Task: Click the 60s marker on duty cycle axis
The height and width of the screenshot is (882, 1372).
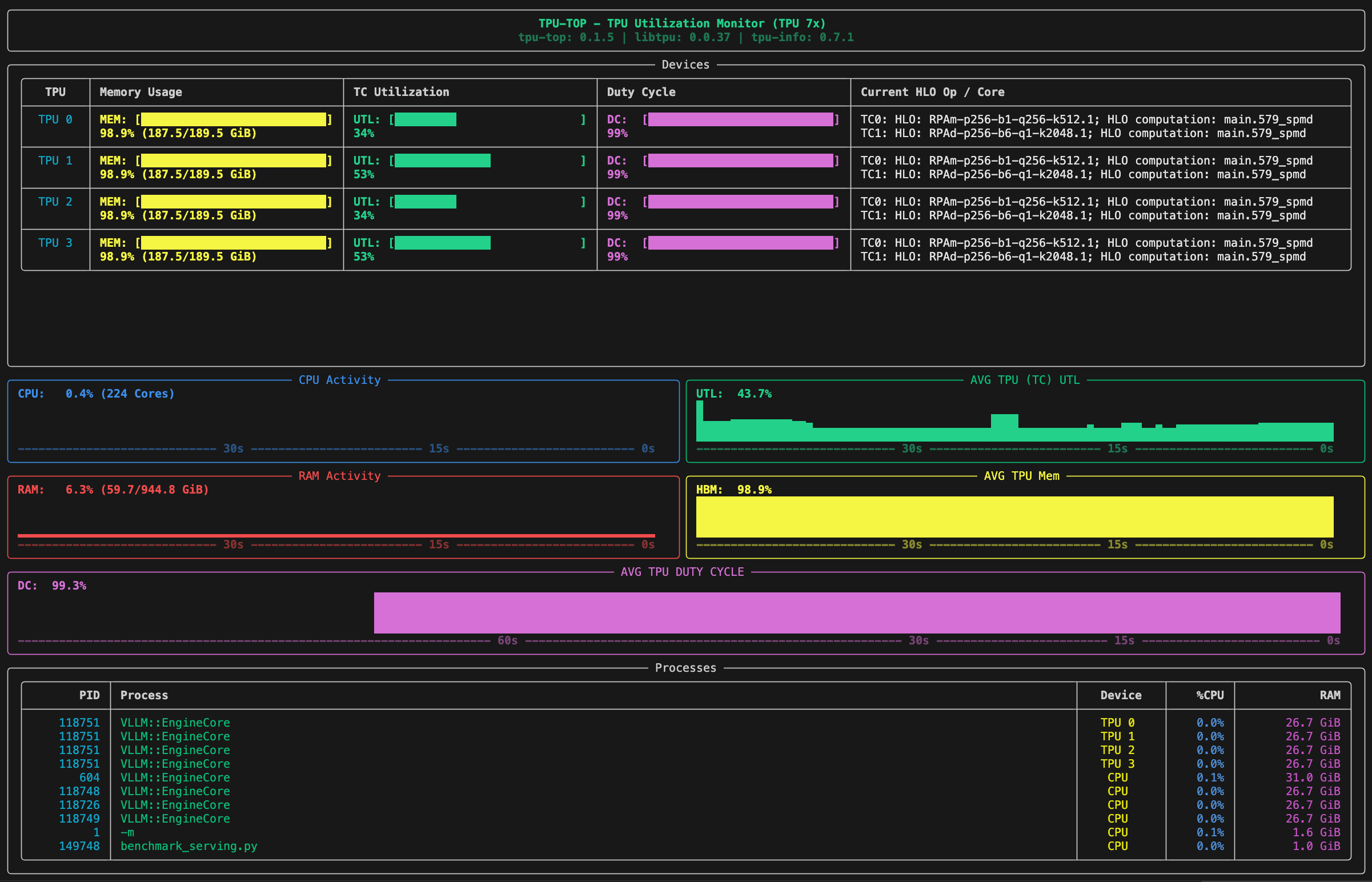Action: (x=507, y=640)
